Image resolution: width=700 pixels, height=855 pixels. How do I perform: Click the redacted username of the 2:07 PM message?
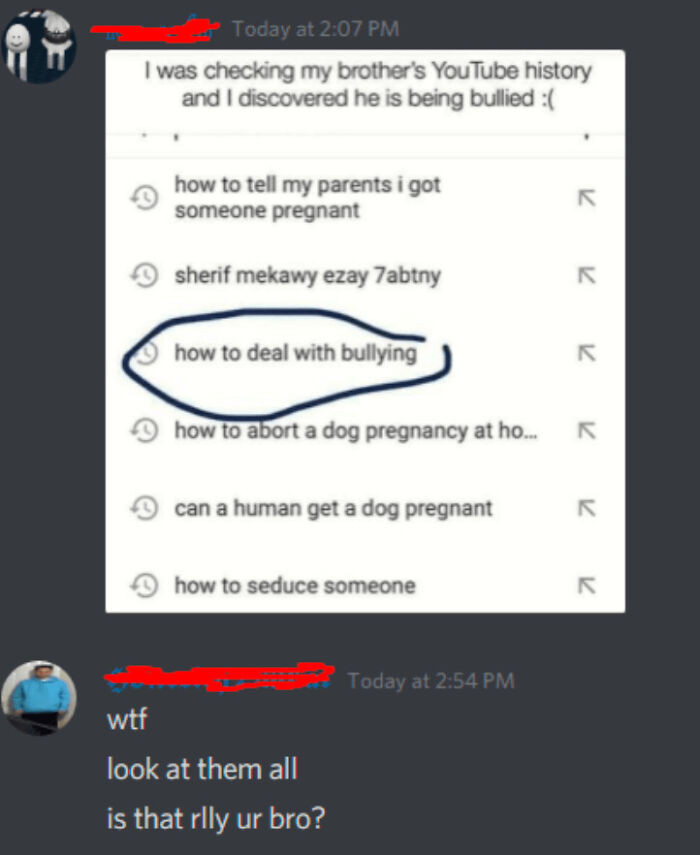click(x=155, y=29)
